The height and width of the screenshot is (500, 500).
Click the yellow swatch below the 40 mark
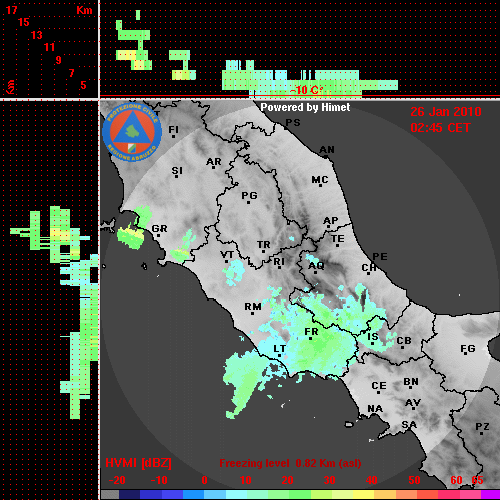point(364,495)
